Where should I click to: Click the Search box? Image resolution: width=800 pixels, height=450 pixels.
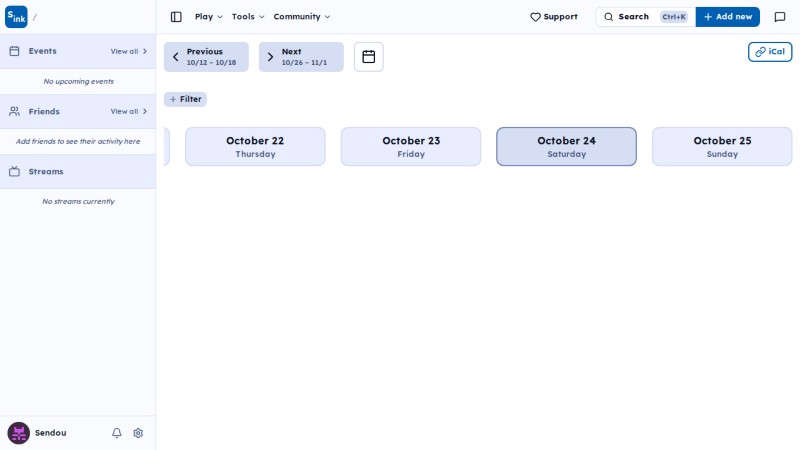[x=645, y=17]
